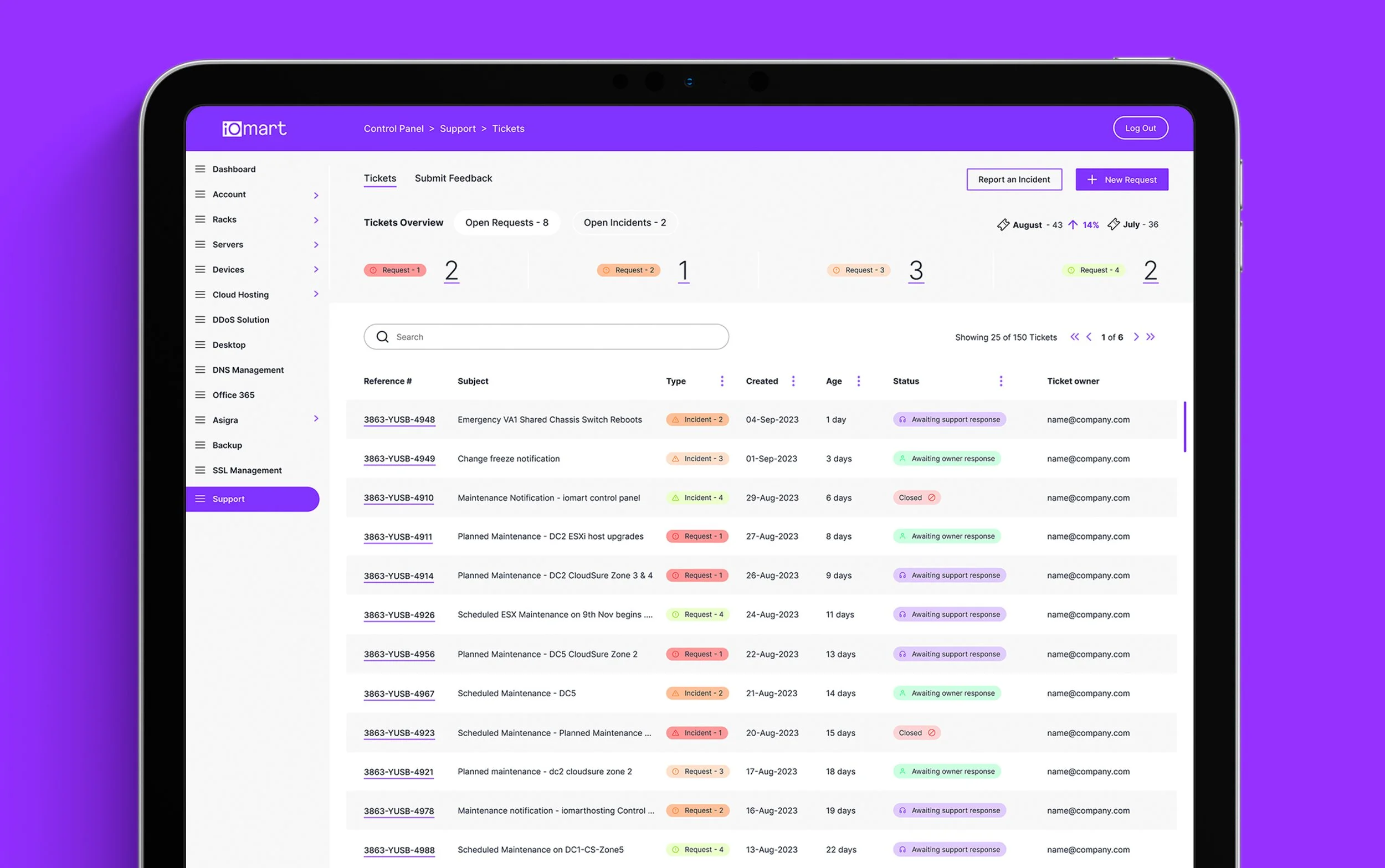Jump to first page with double-left arrows
1385x868 pixels.
1074,337
